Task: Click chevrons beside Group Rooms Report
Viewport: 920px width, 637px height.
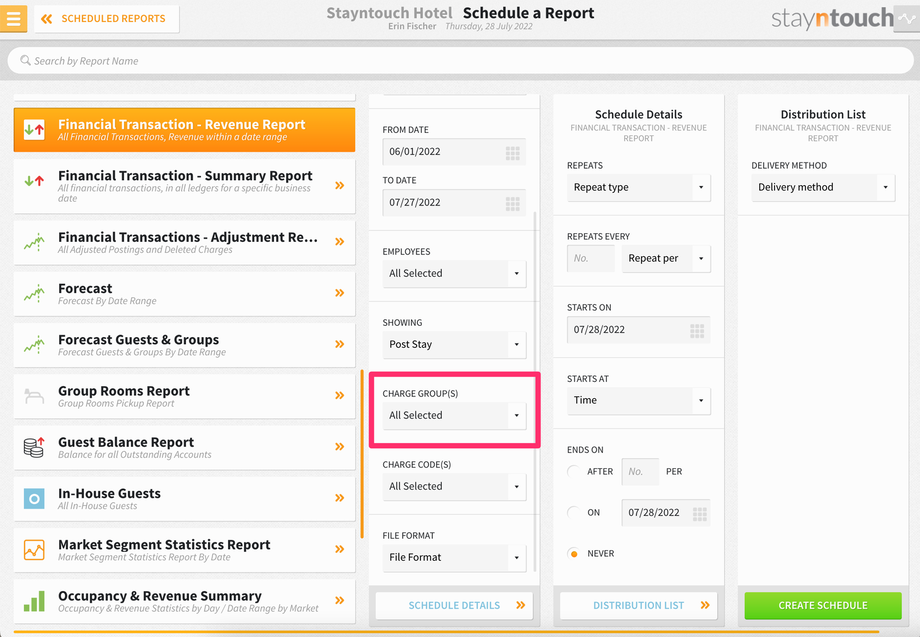Action: 340,395
